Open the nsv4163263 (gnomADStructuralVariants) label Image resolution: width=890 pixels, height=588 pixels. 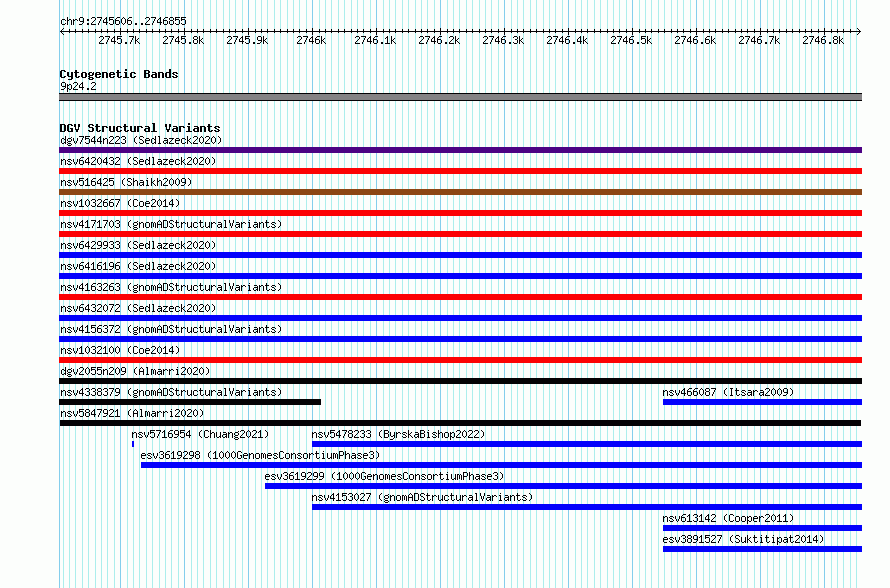(x=171, y=287)
